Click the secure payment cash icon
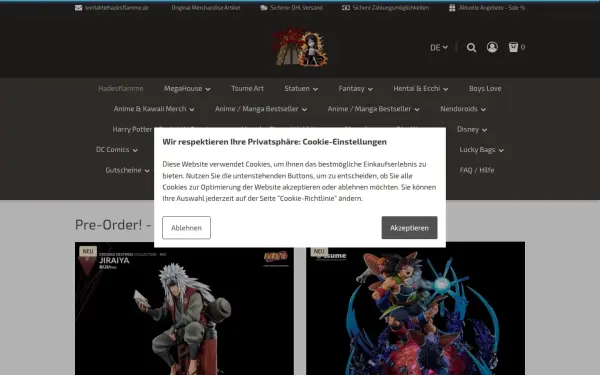This screenshot has width=600, height=375. tap(346, 8)
